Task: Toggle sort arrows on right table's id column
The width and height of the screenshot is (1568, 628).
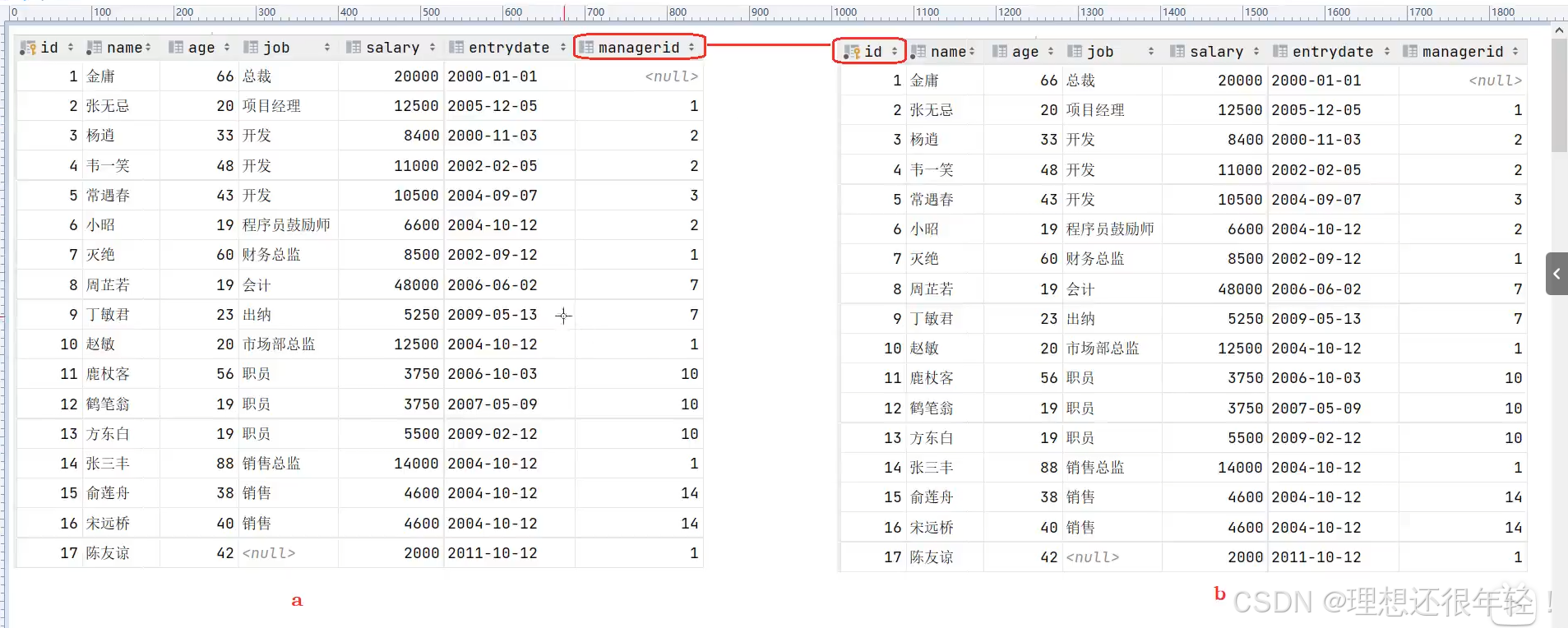Action: click(x=895, y=52)
